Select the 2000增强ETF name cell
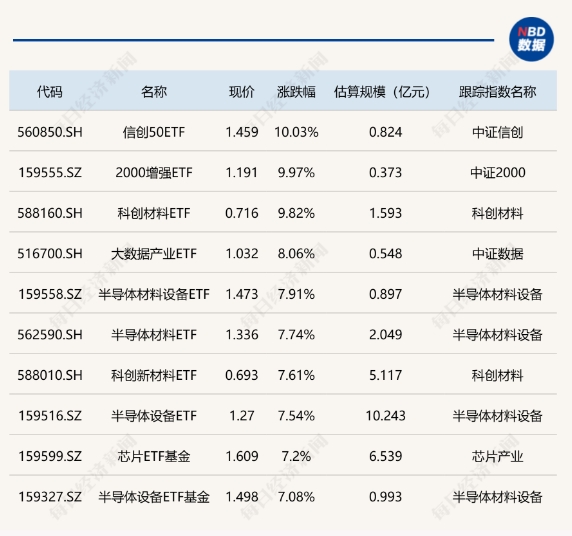Image resolution: width=572 pixels, height=536 pixels. (x=154, y=173)
